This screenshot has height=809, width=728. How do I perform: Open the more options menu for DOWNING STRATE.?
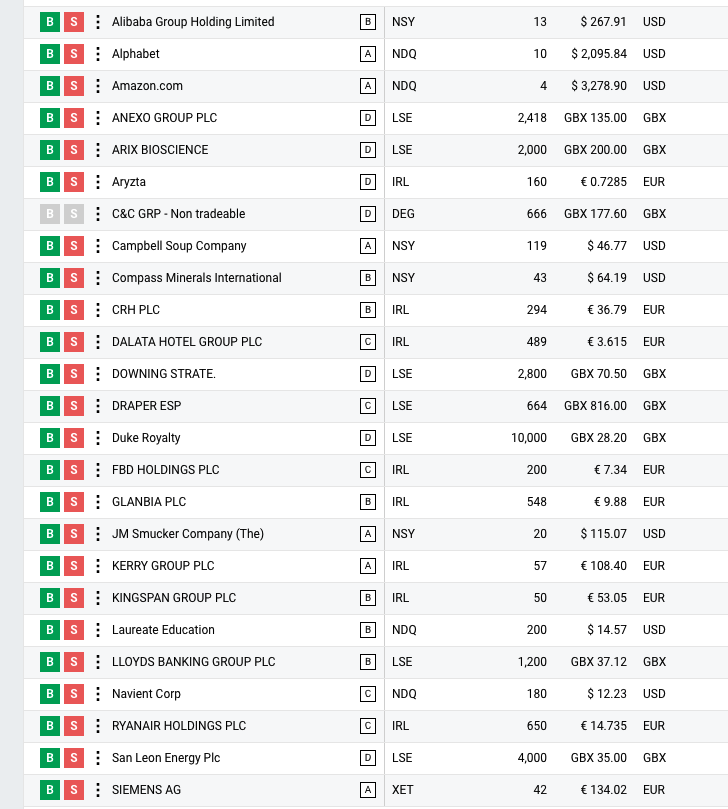98,374
